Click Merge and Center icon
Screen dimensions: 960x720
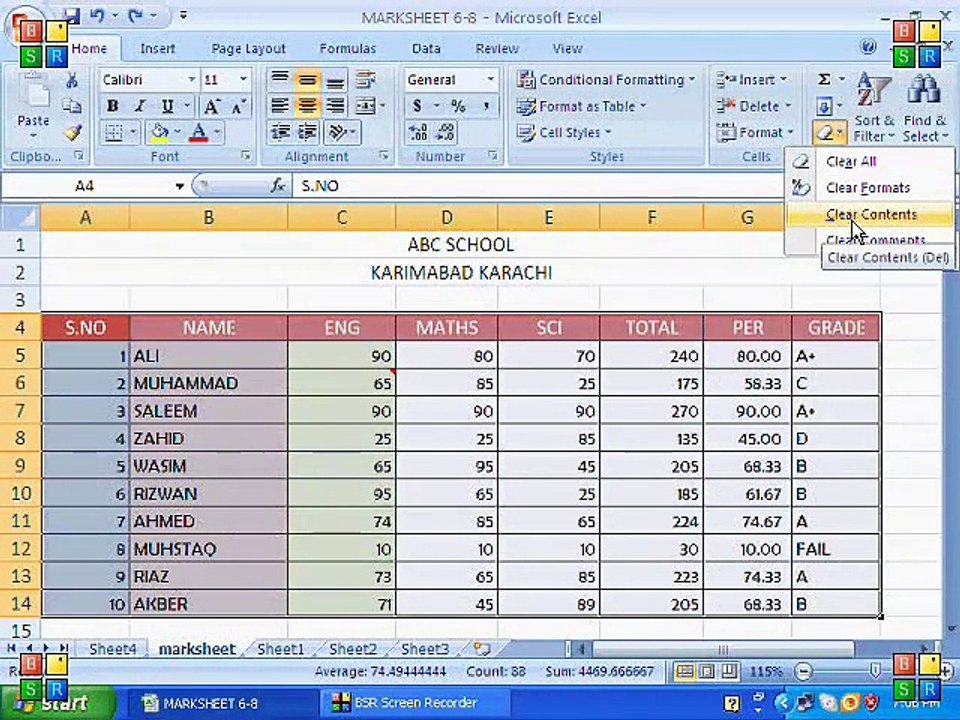point(366,106)
